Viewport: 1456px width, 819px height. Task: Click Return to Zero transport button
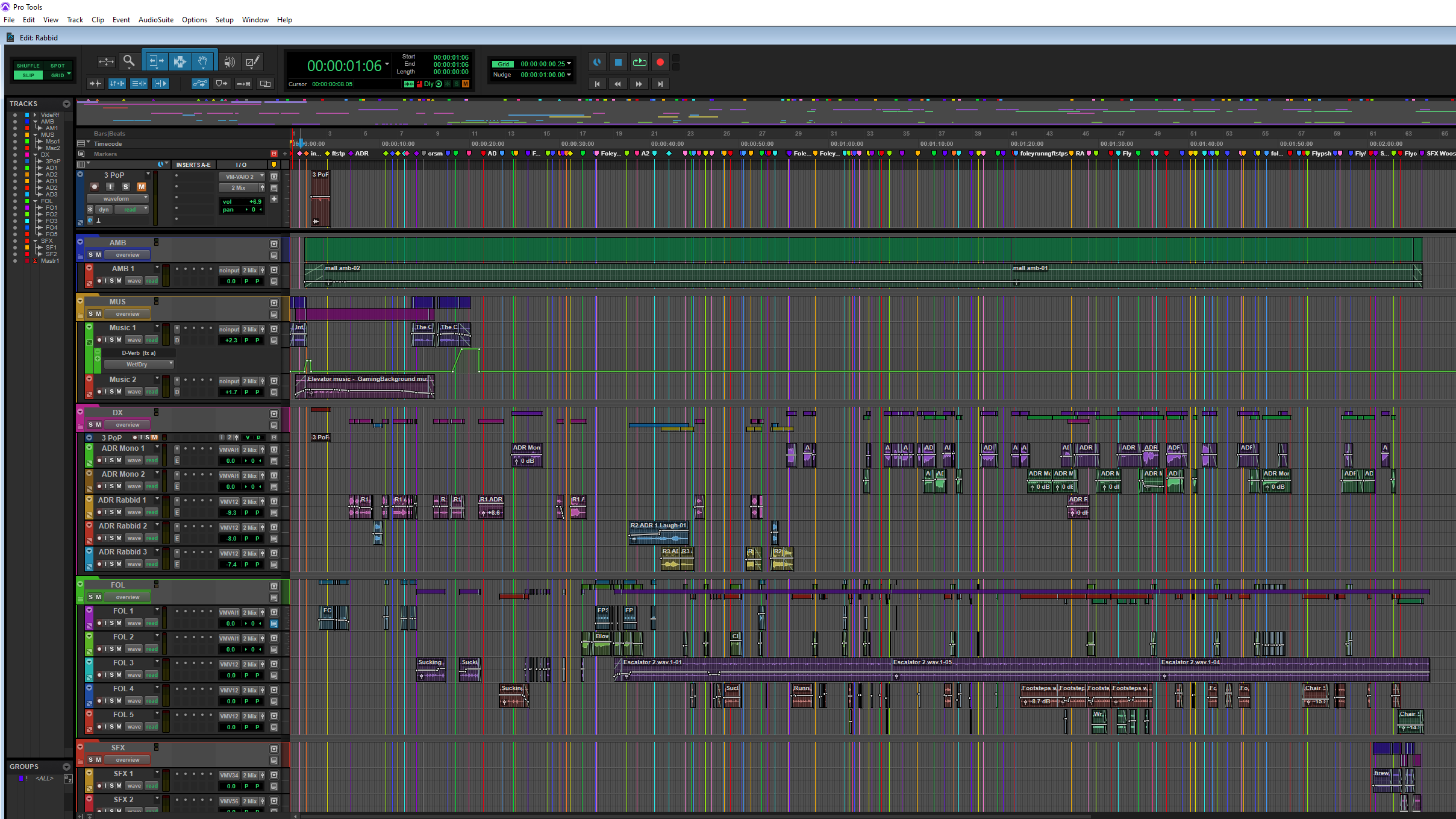pyautogui.click(x=597, y=84)
